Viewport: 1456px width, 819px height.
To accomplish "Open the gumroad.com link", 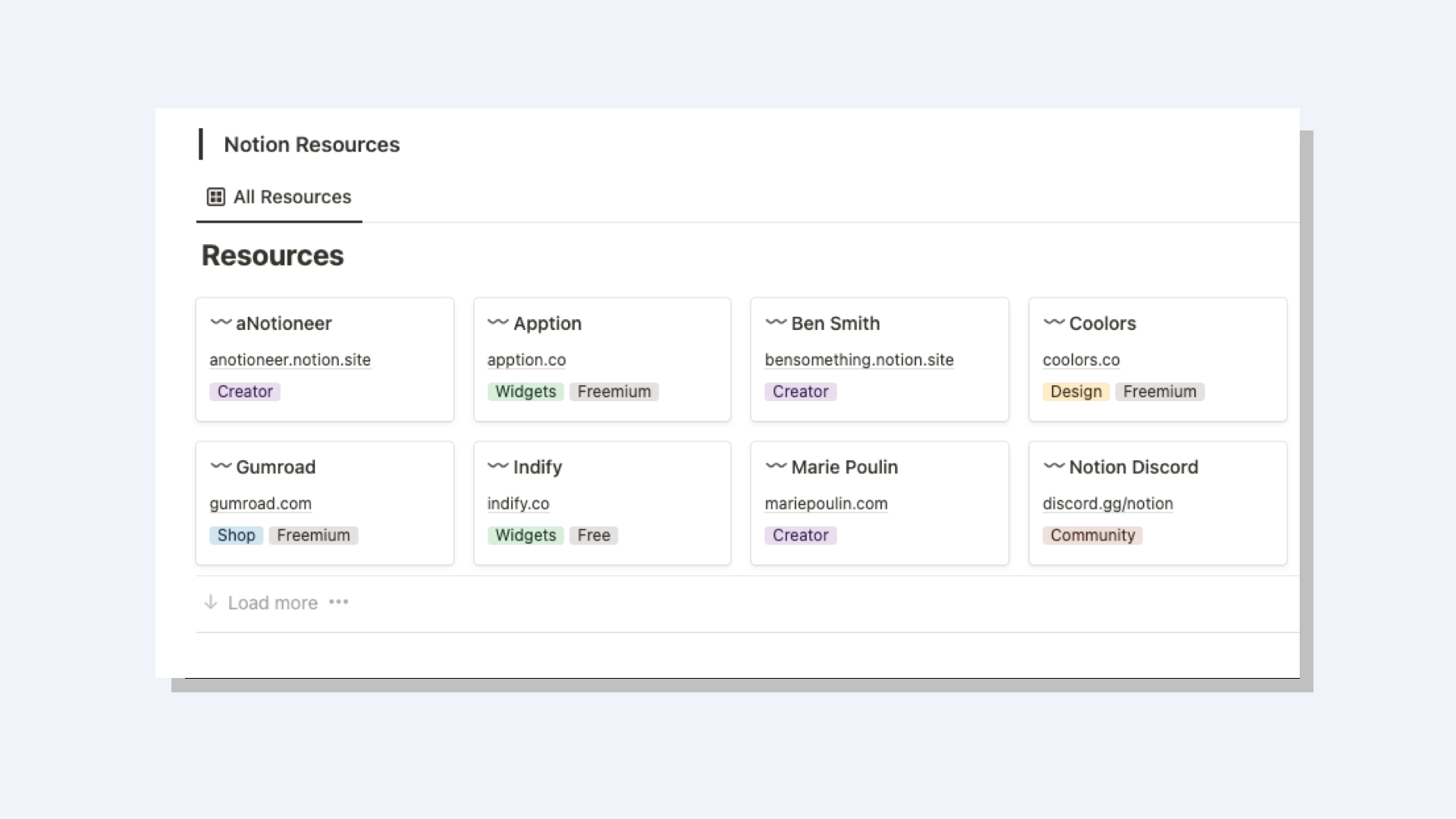I will coord(260,504).
